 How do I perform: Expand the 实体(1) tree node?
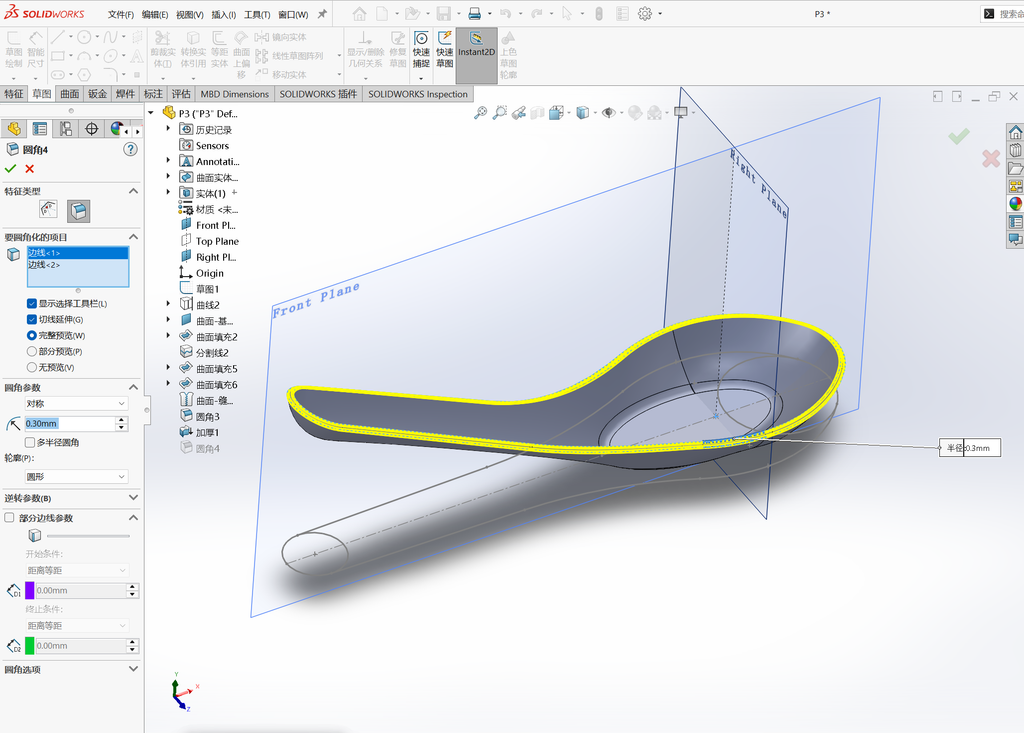(168, 193)
